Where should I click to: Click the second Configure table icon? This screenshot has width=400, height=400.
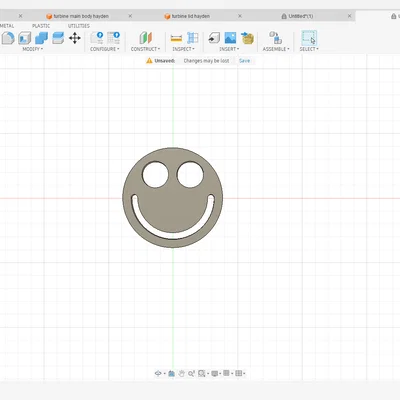click(x=113, y=38)
